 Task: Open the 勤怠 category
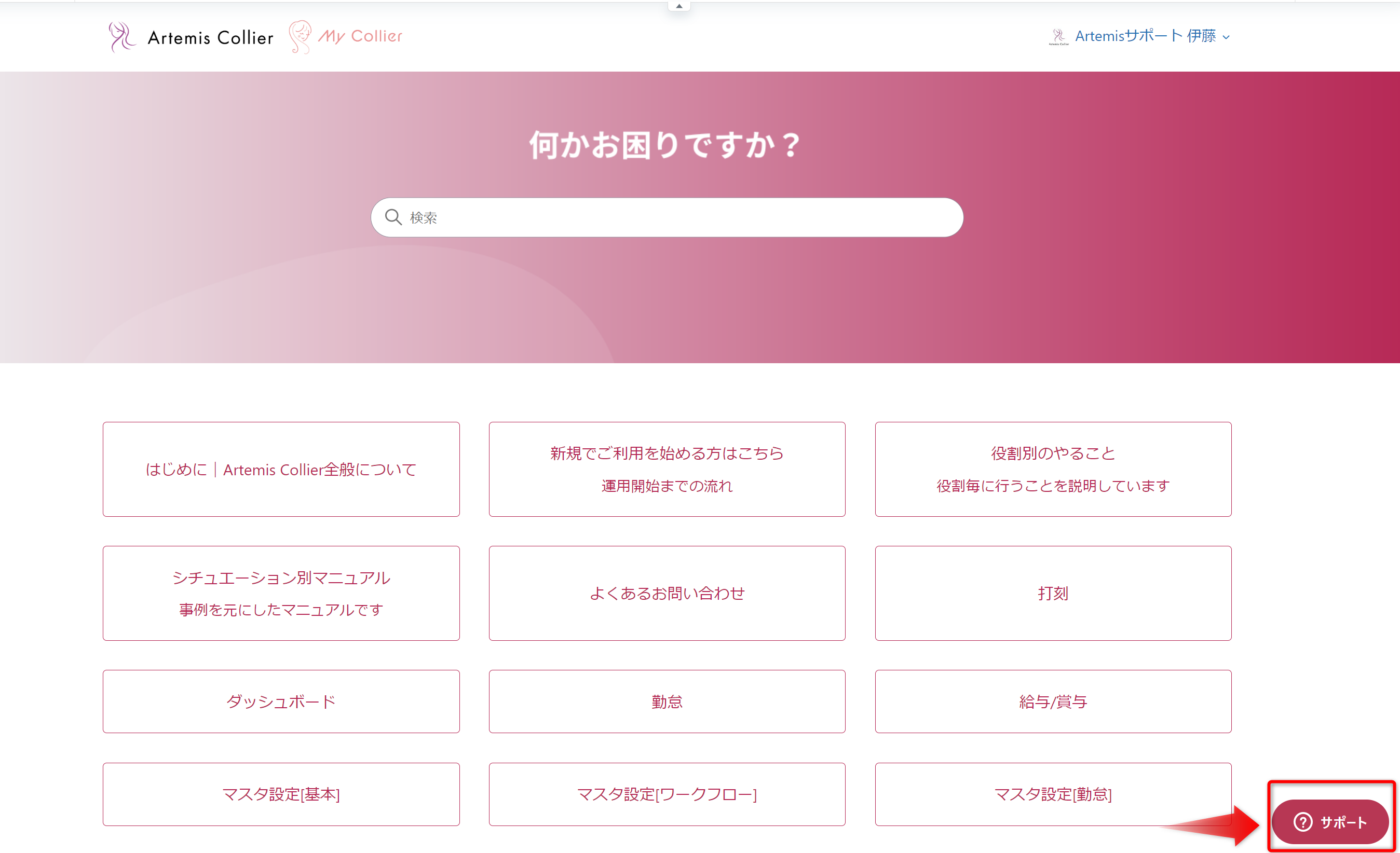[667, 701]
